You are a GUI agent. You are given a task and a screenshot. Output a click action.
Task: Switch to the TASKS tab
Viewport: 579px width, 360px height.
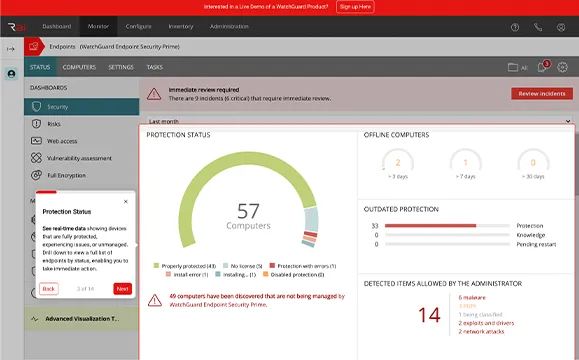click(154, 67)
